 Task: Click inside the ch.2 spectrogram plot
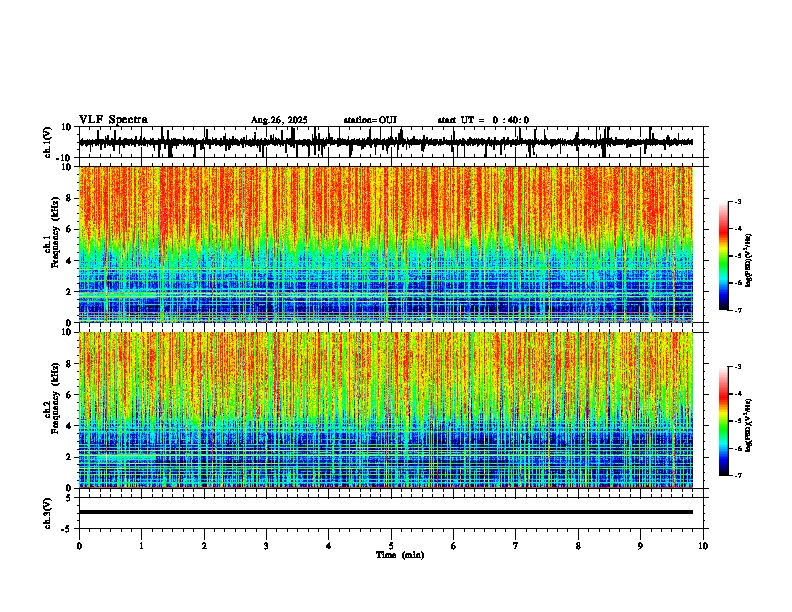click(385, 410)
